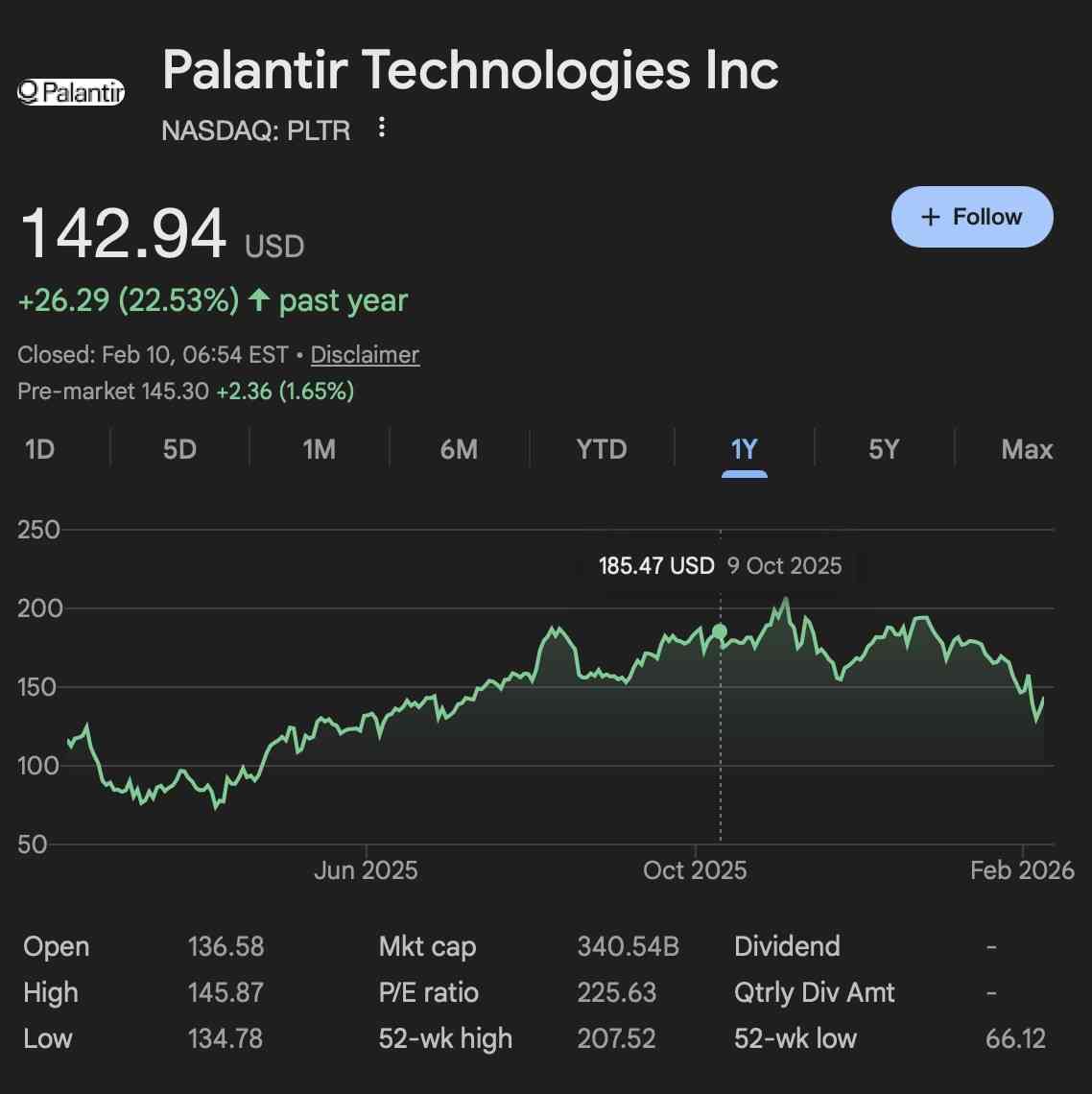Open the 5Y price history tab

tap(884, 449)
